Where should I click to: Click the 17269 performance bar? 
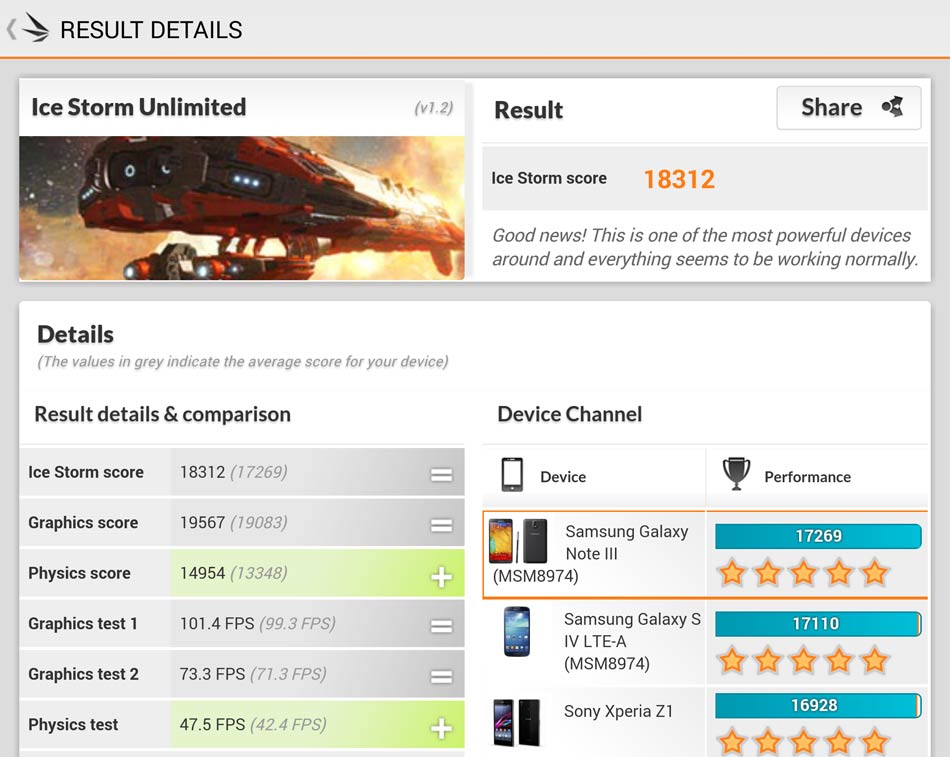tap(818, 536)
